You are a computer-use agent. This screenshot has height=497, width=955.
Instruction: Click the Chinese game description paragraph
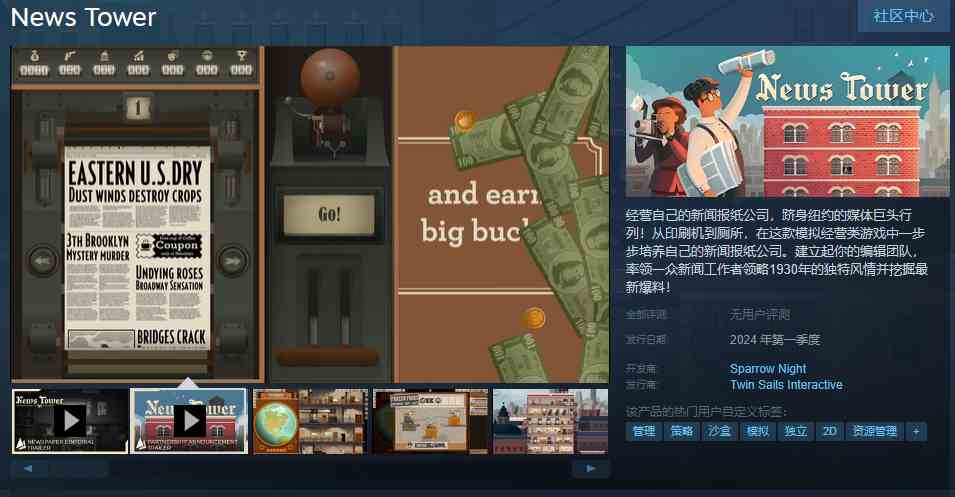[x=776, y=251]
